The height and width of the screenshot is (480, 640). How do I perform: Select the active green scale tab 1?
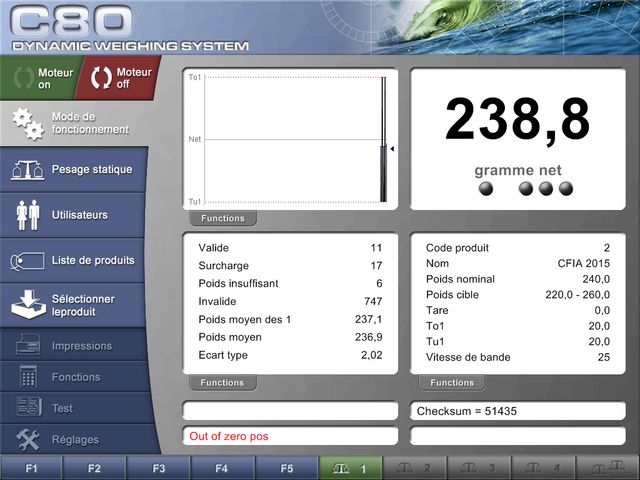point(351,468)
